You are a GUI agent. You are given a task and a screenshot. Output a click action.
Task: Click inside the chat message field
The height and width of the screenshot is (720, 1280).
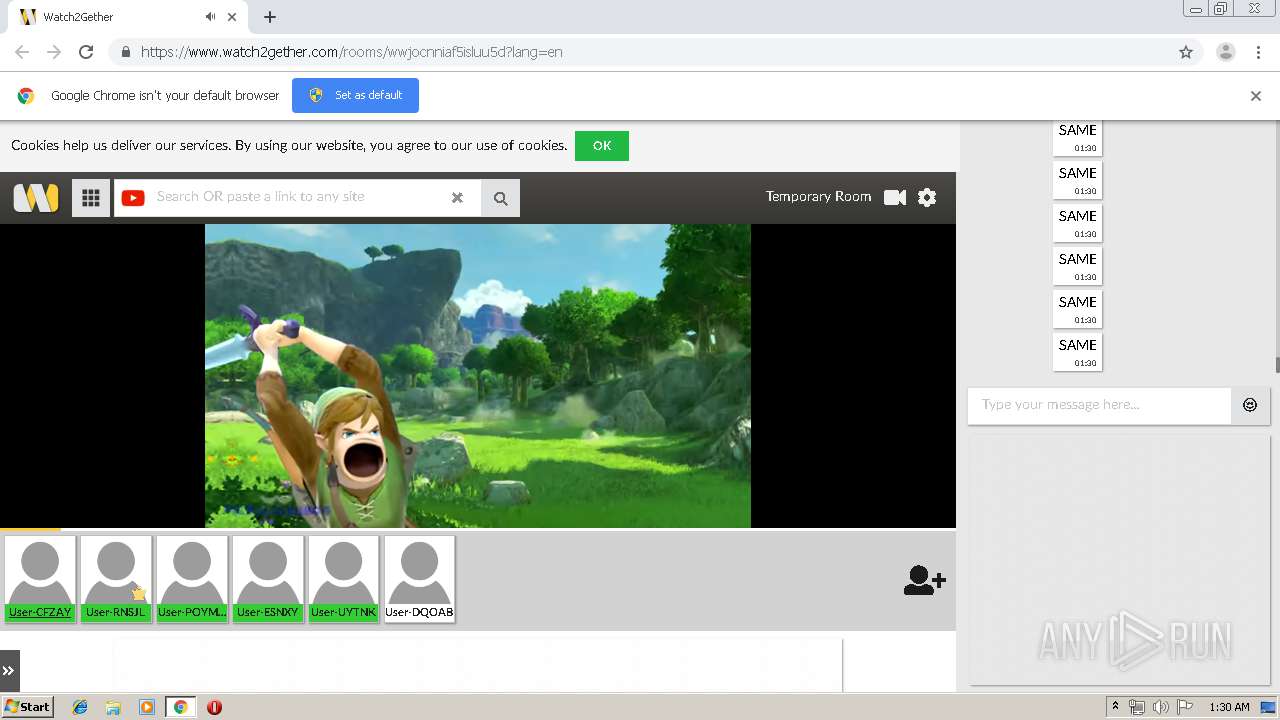click(1099, 405)
